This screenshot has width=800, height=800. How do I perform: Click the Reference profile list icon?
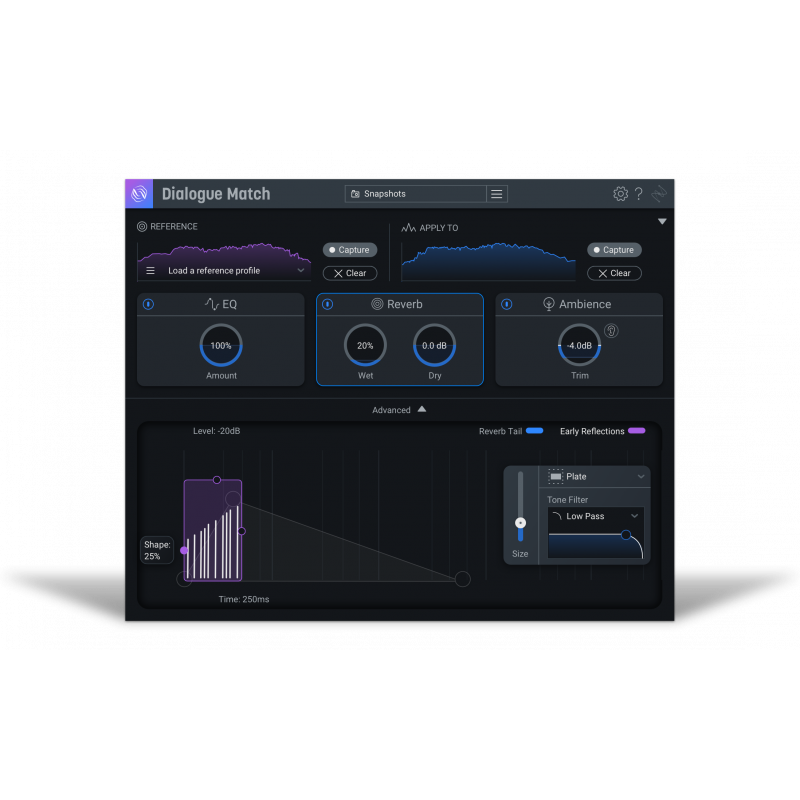click(x=151, y=271)
